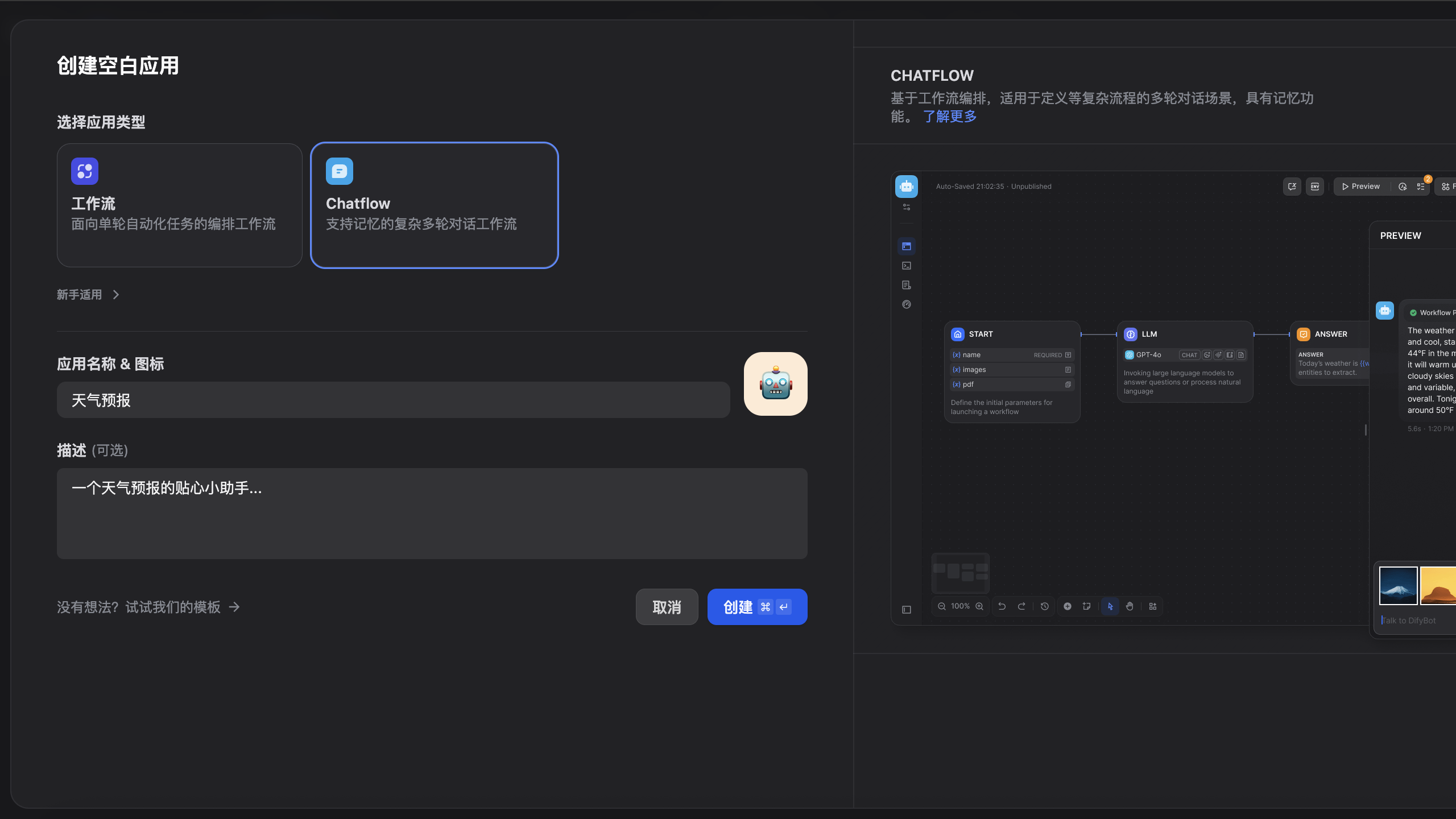Open the version history clock icon

(x=1045, y=606)
